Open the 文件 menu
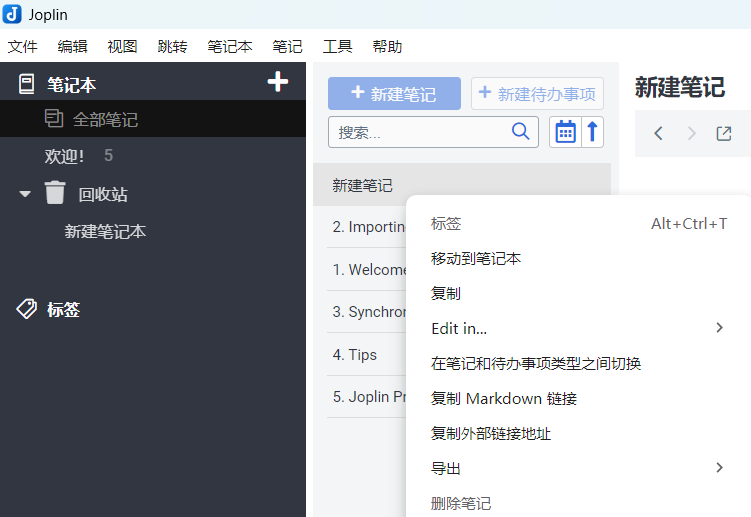The height and width of the screenshot is (517, 751). (x=23, y=46)
